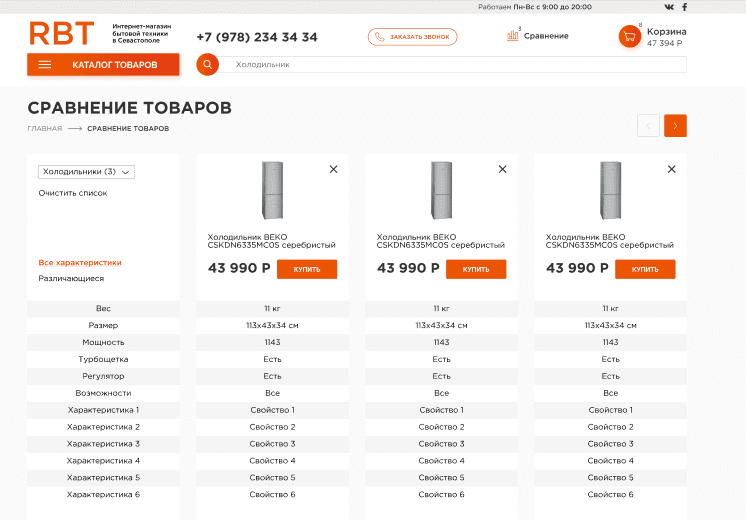Image resolution: width=746 pixels, height=523 pixels.
Task: Go to previous comparison slide arrow
Action: pyautogui.click(x=648, y=126)
